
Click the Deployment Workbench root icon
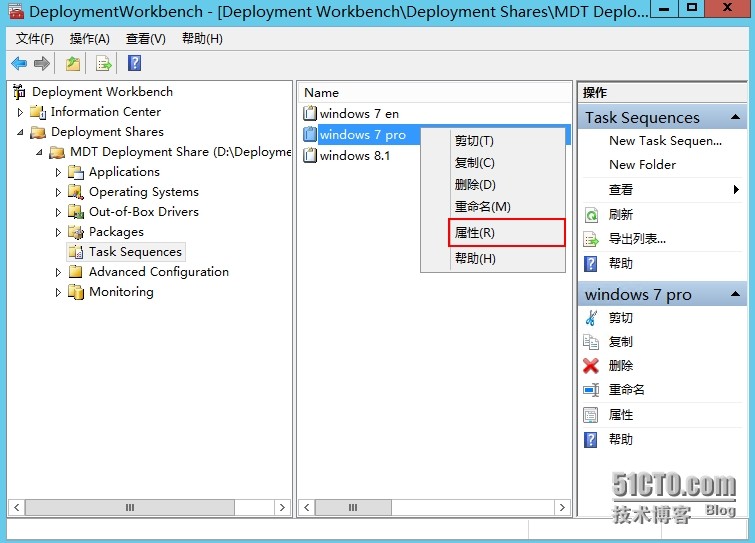[19, 91]
